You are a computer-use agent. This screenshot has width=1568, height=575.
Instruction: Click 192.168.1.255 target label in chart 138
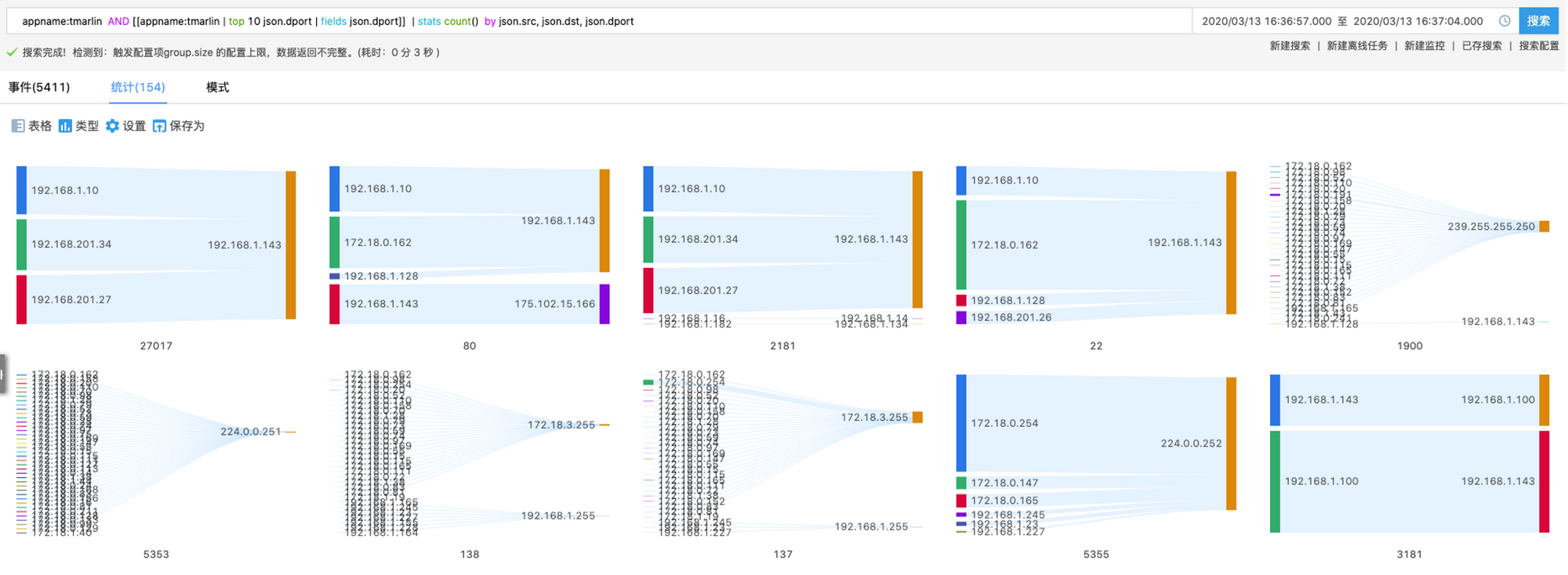[x=558, y=516]
